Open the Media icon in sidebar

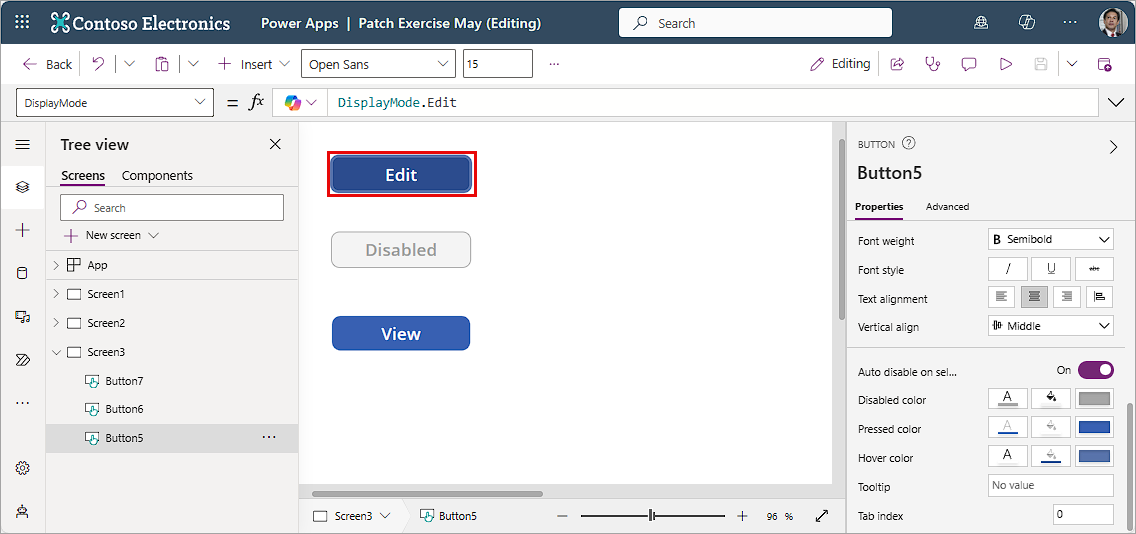[x=22, y=317]
